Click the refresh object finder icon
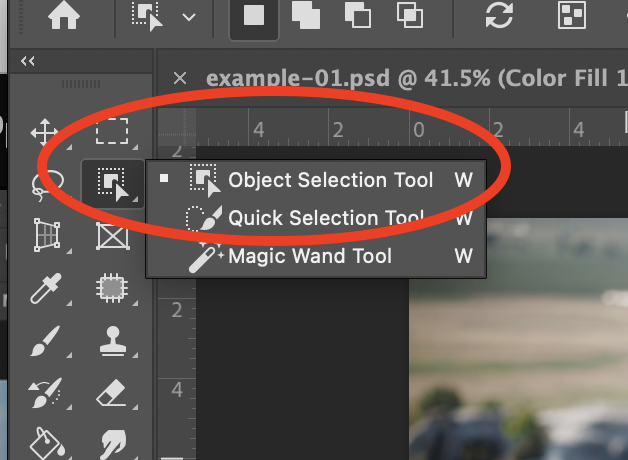Screen dimensions: 628x460 pos(497,17)
